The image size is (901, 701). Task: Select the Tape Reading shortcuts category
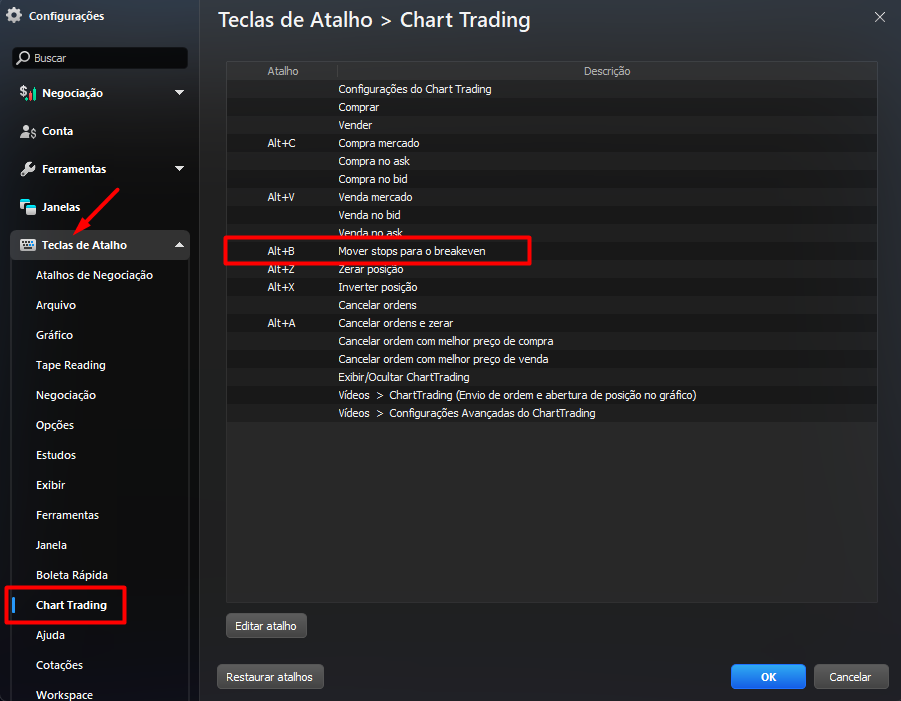pos(71,365)
